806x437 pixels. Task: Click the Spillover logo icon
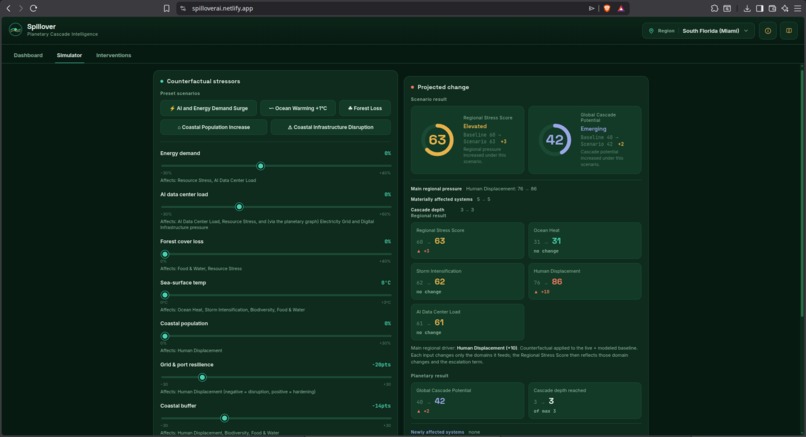[15, 30]
